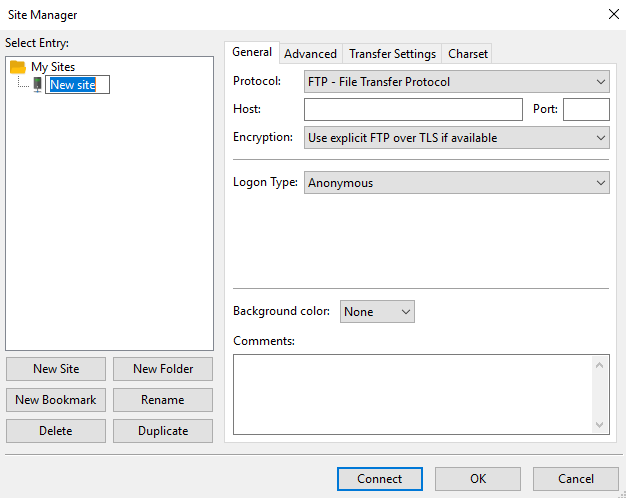Click the New Bookmark button

[56, 400]
